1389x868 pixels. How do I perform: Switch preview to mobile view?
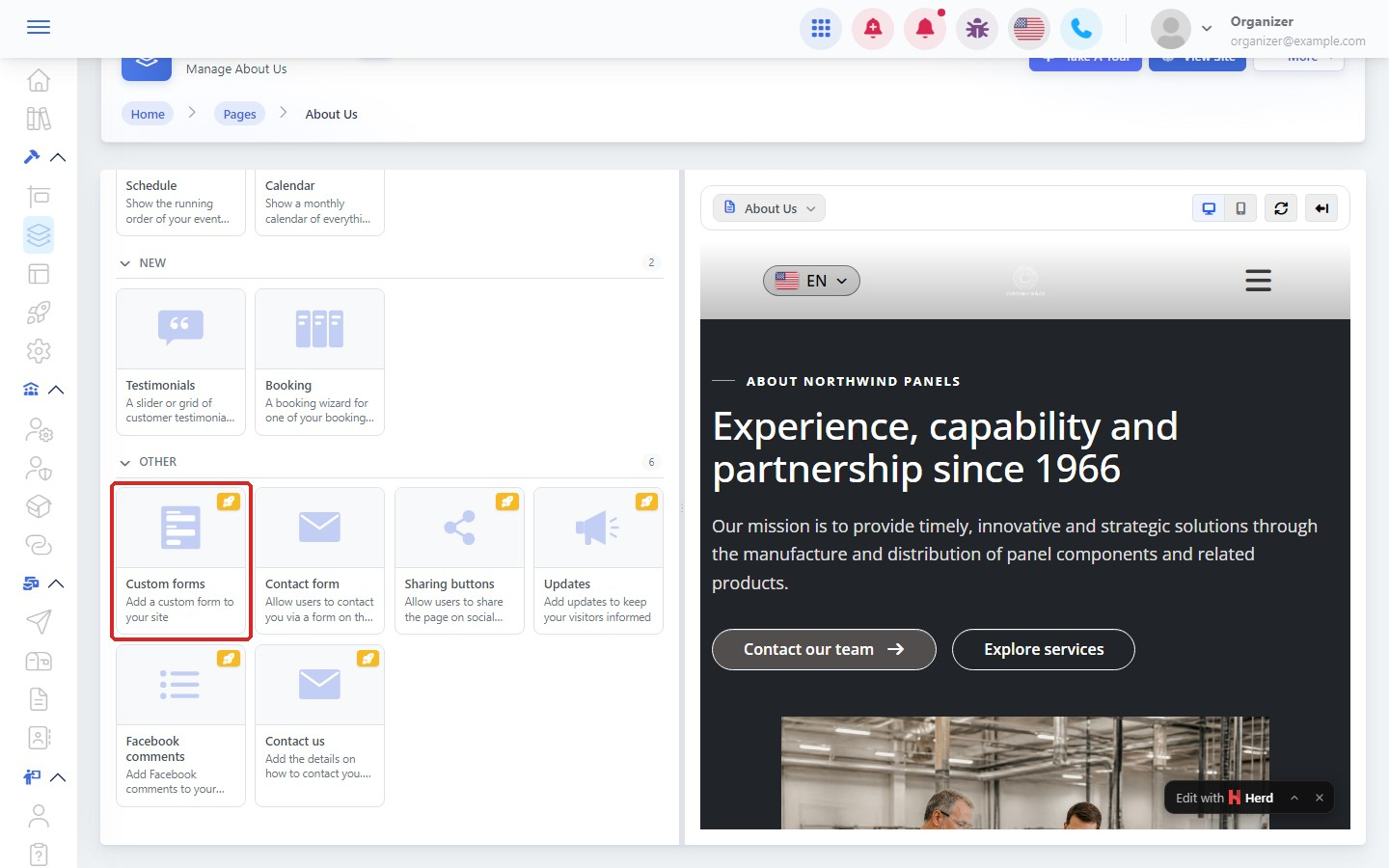pos(1240,208)
